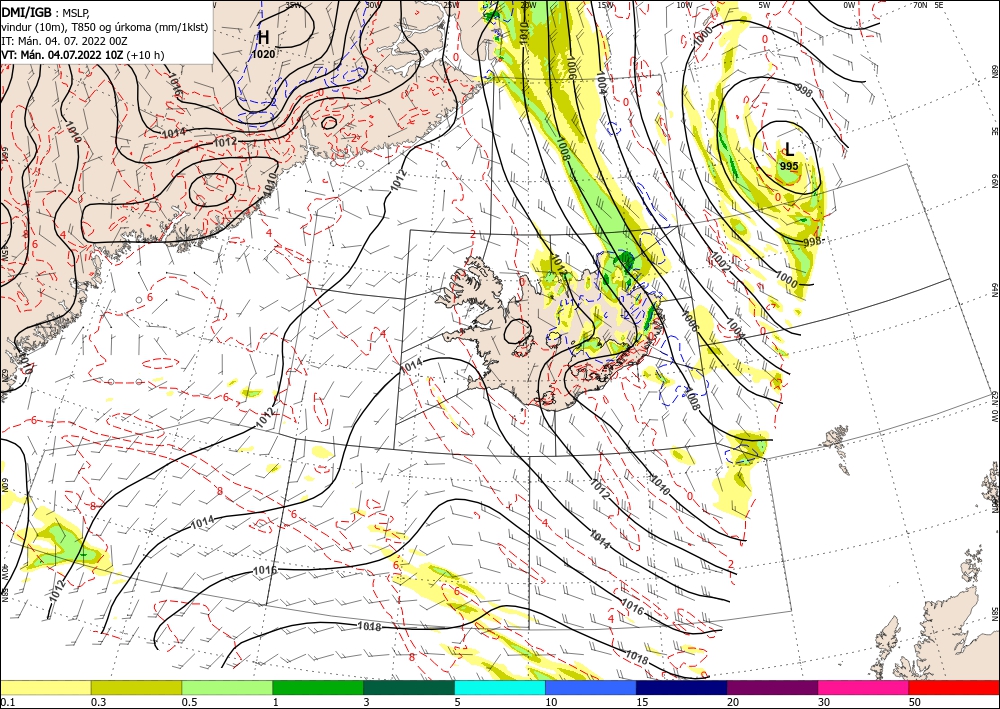The width and height of the screenshot is (1000, 709).
Task: Click the "15" legend value
Action: tap(642, 702)
